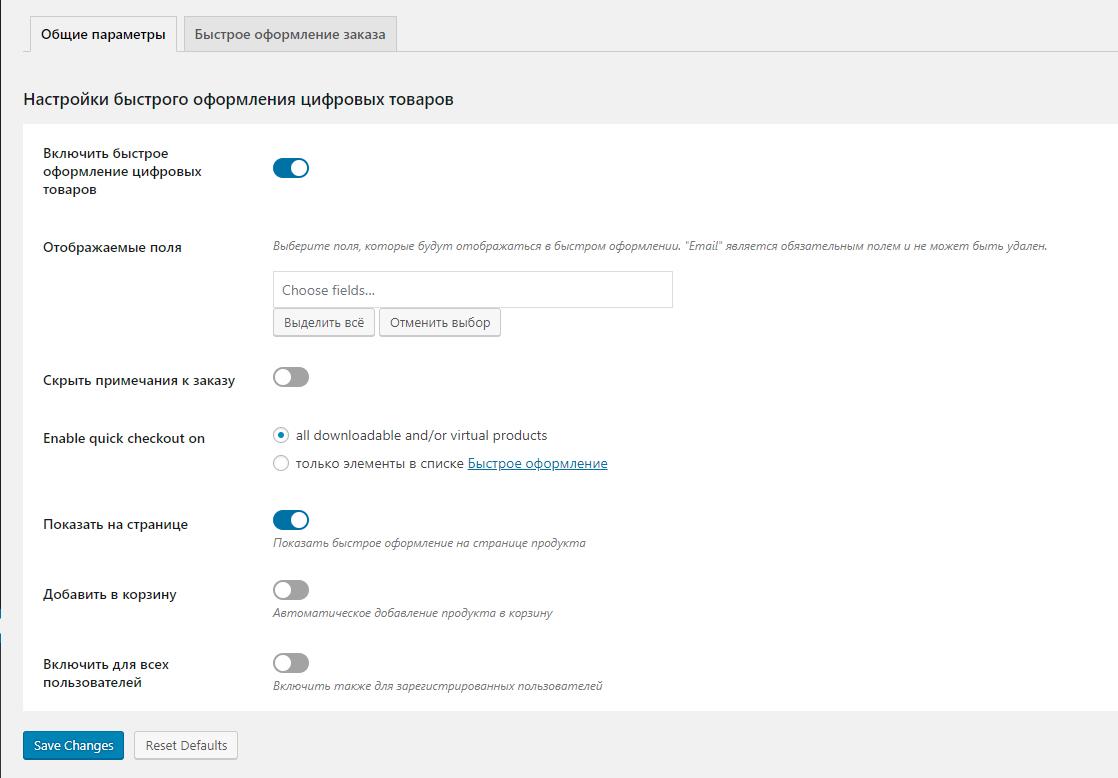The height and width of the screenshot is (778, 1118).
Task: Click the Отображаемые поля field label
Action: (112, 247)
